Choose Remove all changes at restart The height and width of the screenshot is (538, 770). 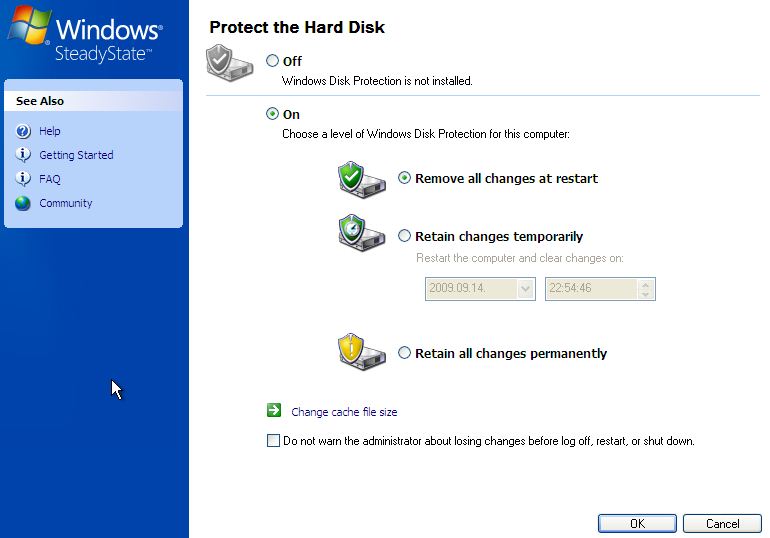[405, 178]
